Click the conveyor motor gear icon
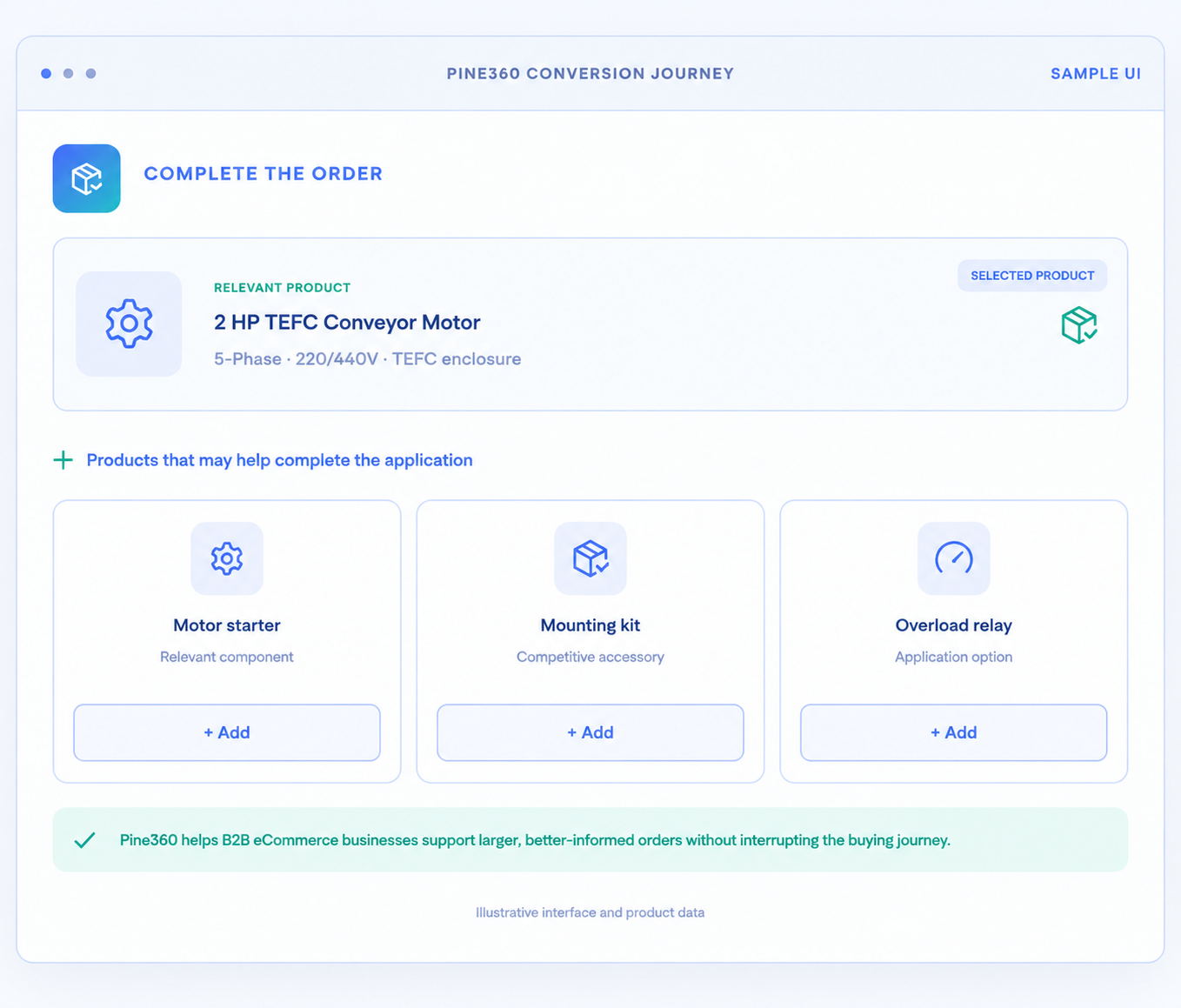 click(129, 324)
